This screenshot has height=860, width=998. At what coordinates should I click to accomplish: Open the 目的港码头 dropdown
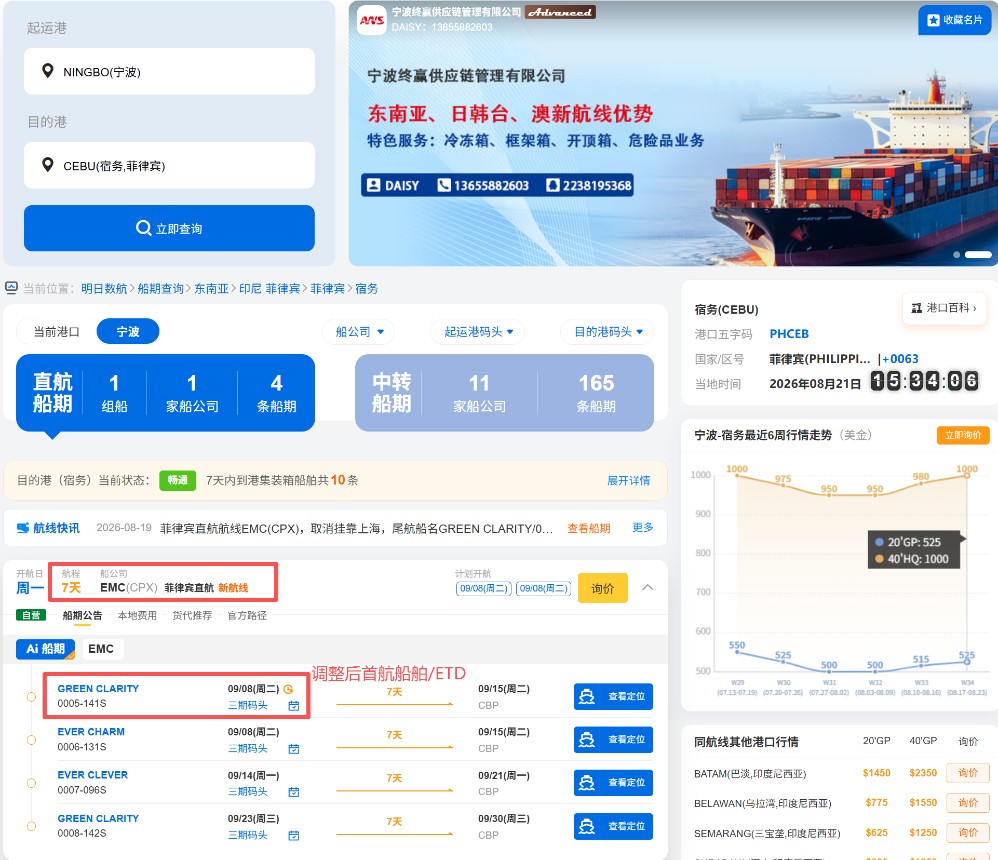click(608, 332)
